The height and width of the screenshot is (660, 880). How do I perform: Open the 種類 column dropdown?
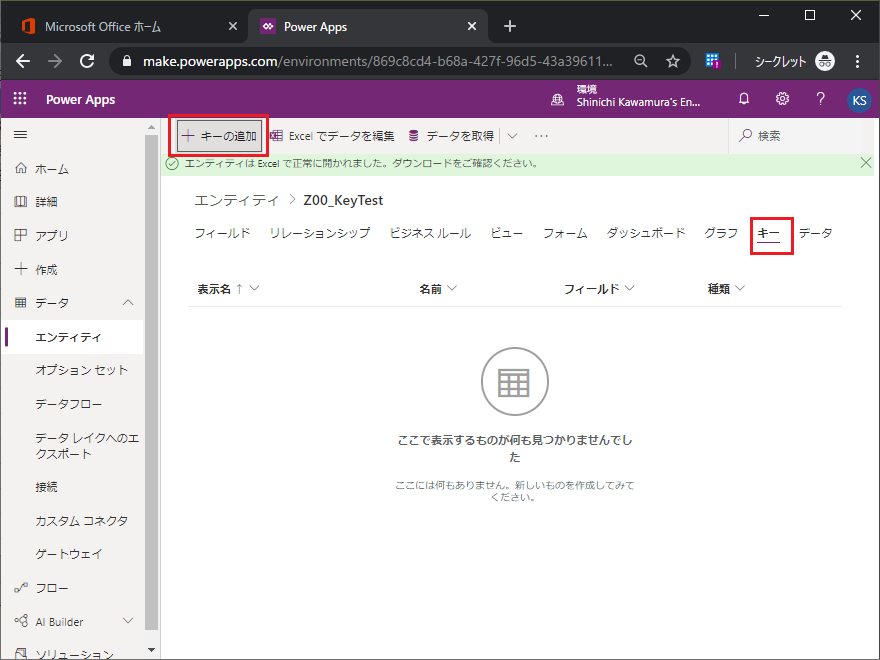coord(740,288)
